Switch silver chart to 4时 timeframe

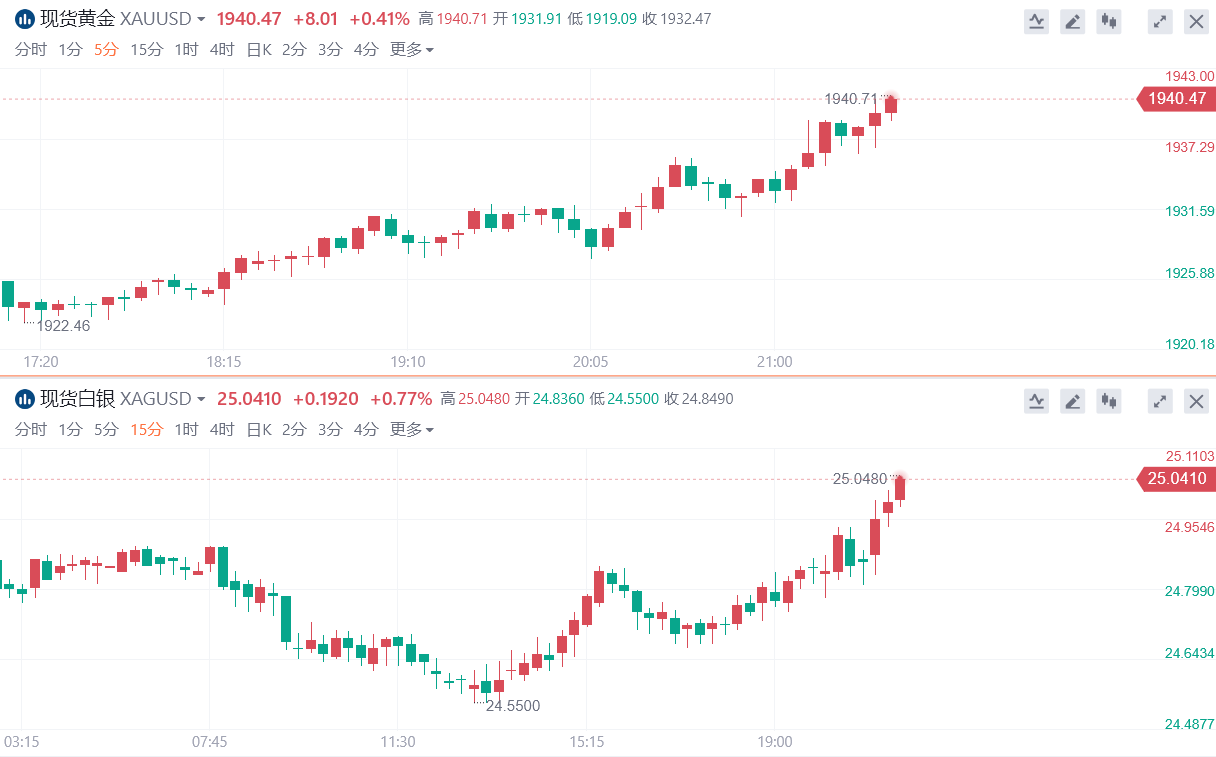coord(222,430)
